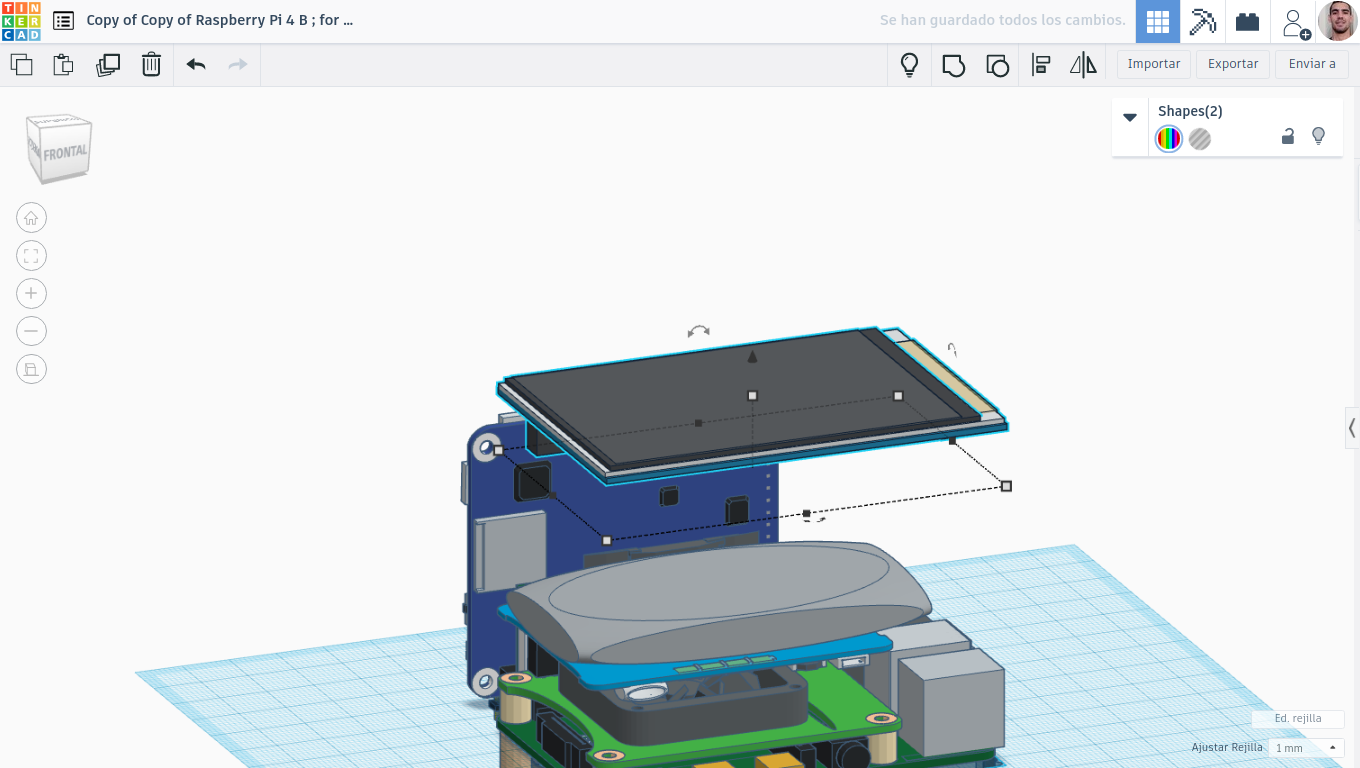1360x768 pixels.
Task: Activate the Mirror tool
Action: point(1083,65)
